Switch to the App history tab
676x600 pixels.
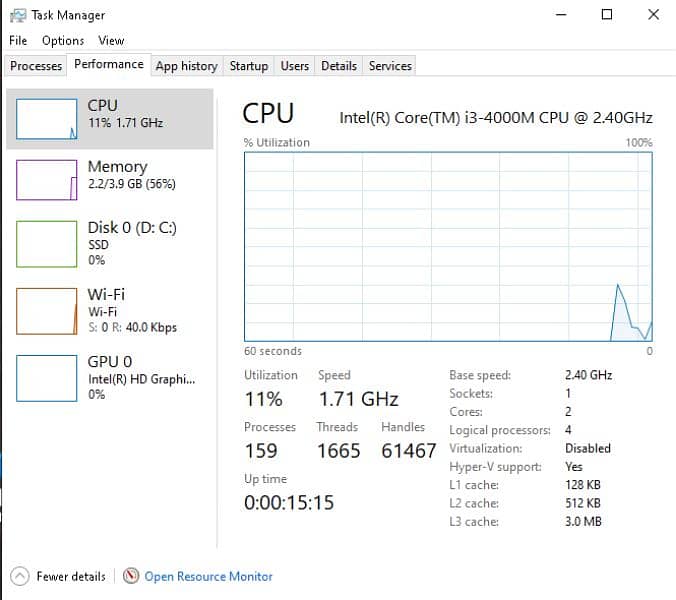coord(186,66)
